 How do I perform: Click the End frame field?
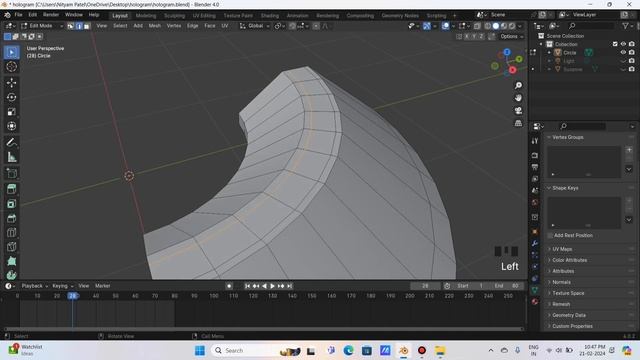(x=507, y=286)
